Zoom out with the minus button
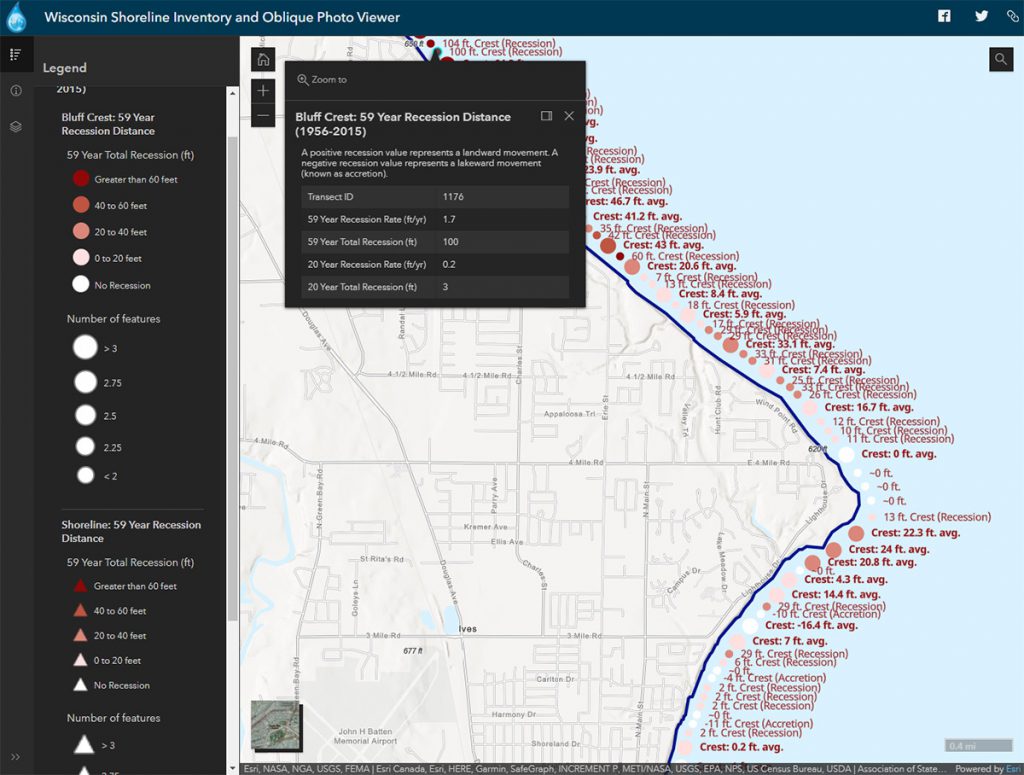Viewport: 1024px width, 775px height. click(263, 116)
